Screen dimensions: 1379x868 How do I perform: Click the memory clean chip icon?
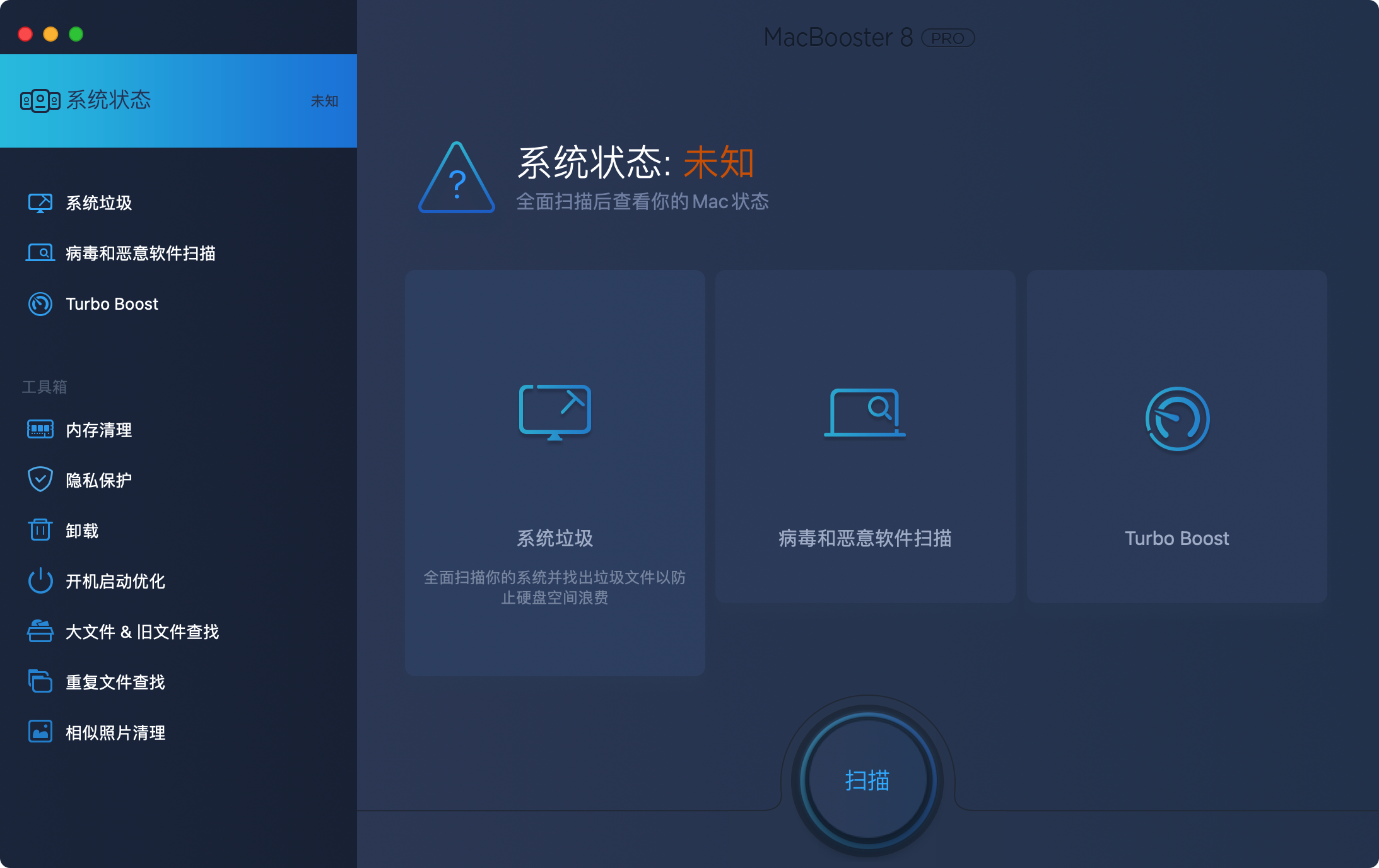(40, 430)
